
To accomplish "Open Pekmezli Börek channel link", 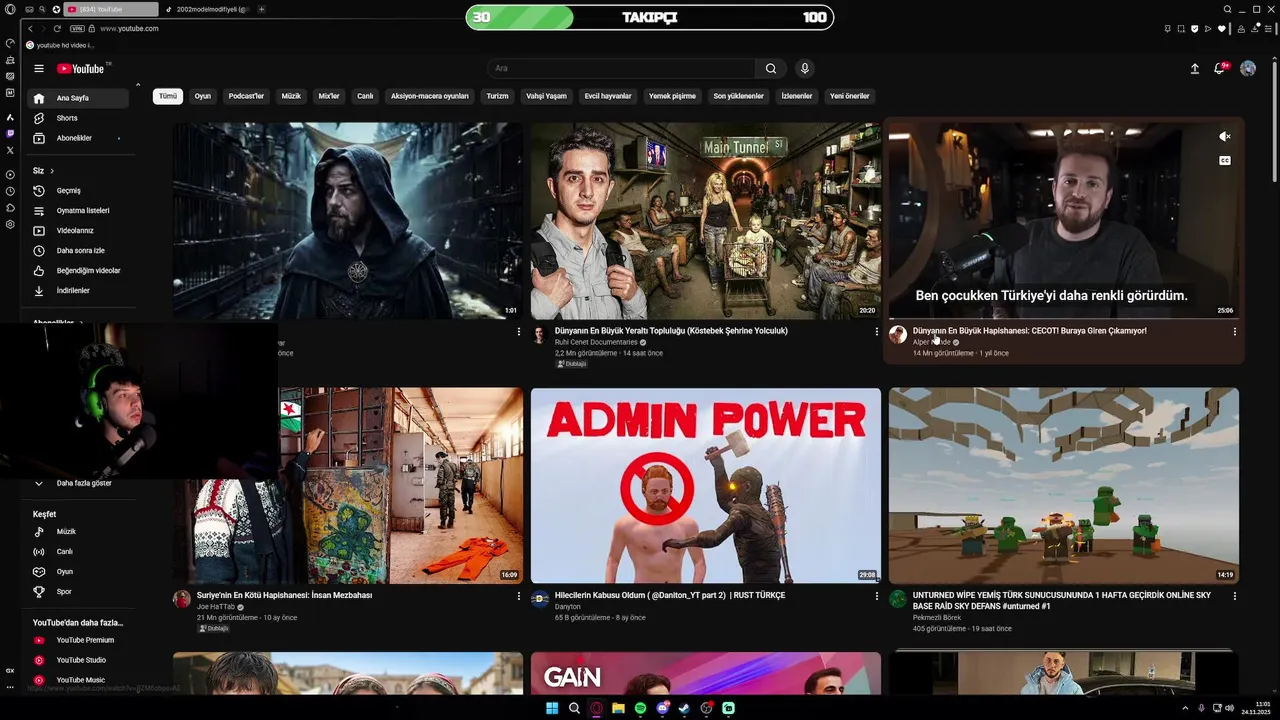I will pyautogui.click(x=937, y=618).
